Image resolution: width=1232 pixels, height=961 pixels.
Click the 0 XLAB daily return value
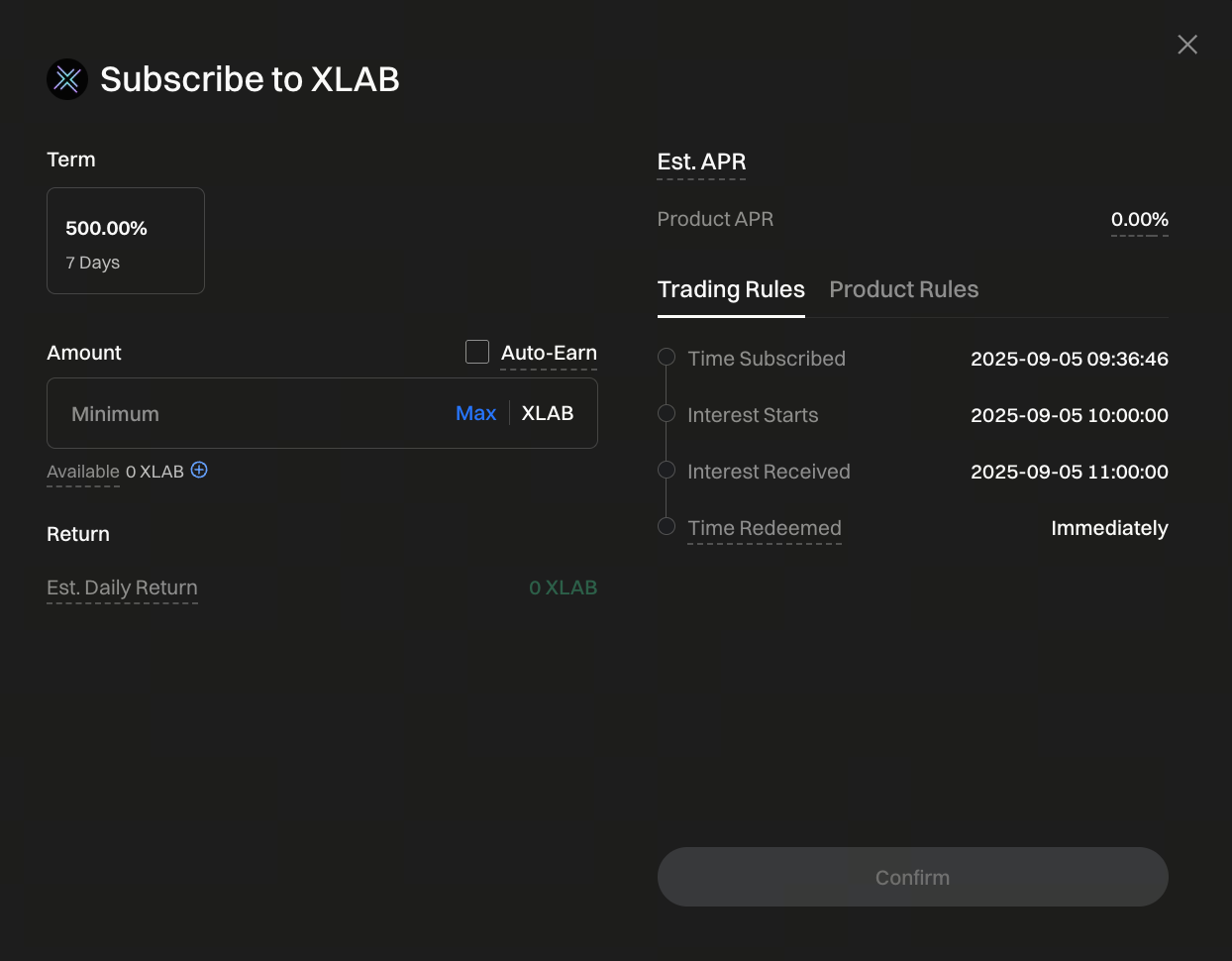point(564,587)
